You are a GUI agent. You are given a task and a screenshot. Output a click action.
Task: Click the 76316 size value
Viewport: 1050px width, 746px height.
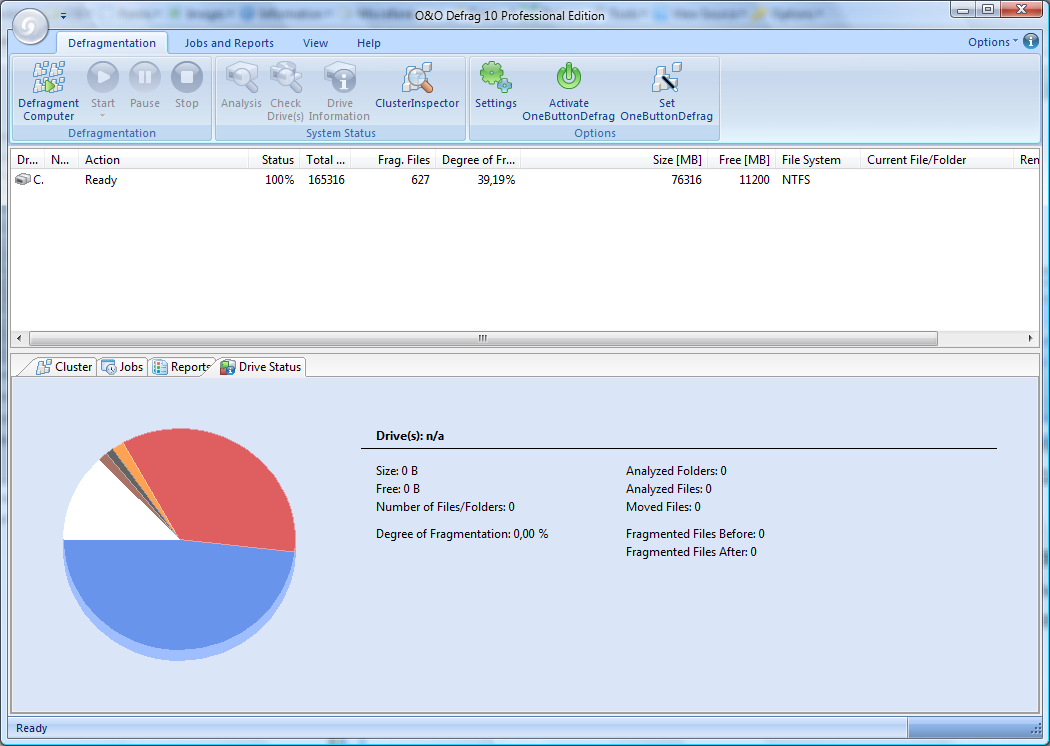(686, 179)
